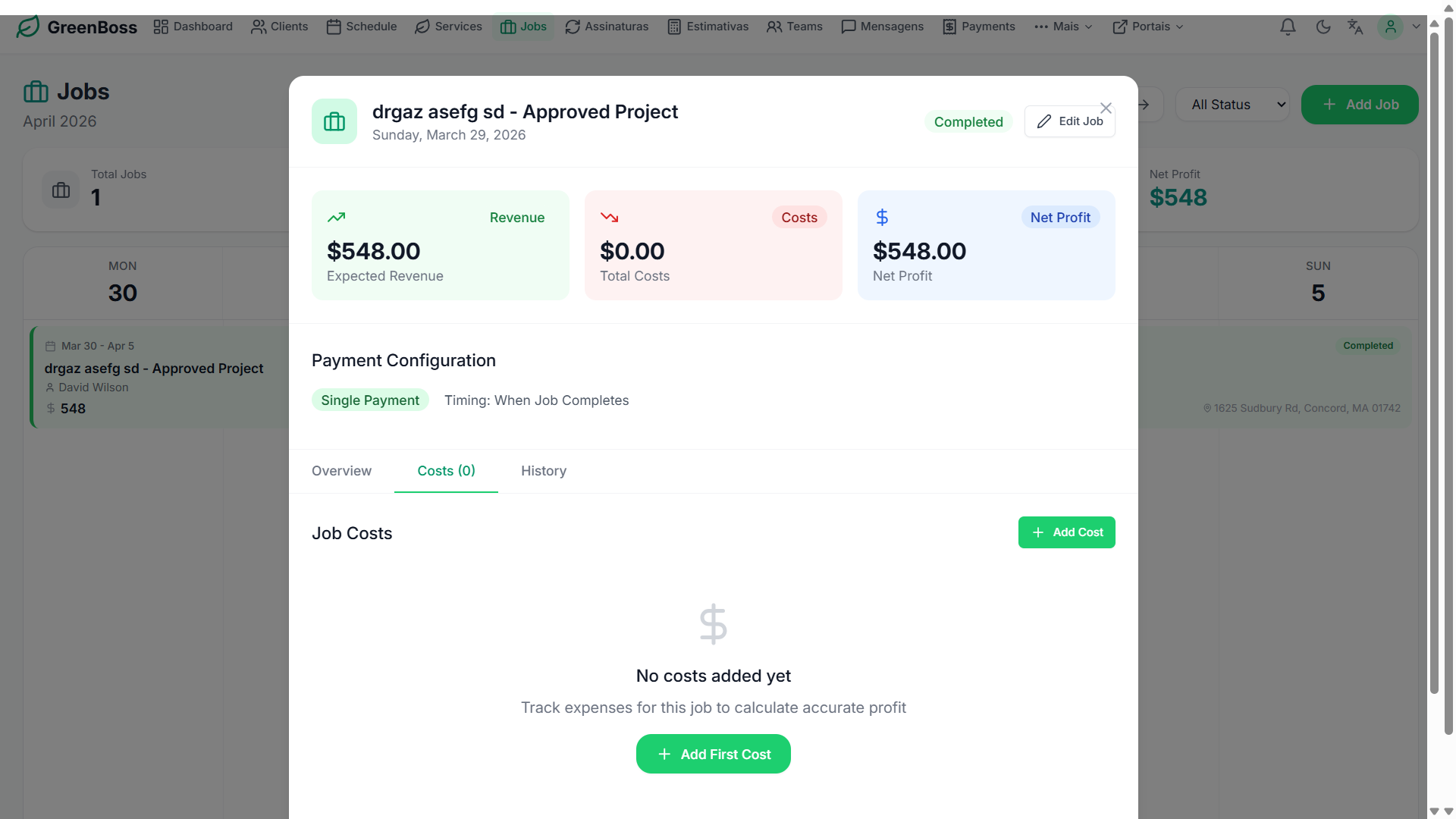Image resolution: width=1456 pixels, height=819 pixels.
Task: Open the History tab
Action: pyautogui.click(x=543, y=471)
